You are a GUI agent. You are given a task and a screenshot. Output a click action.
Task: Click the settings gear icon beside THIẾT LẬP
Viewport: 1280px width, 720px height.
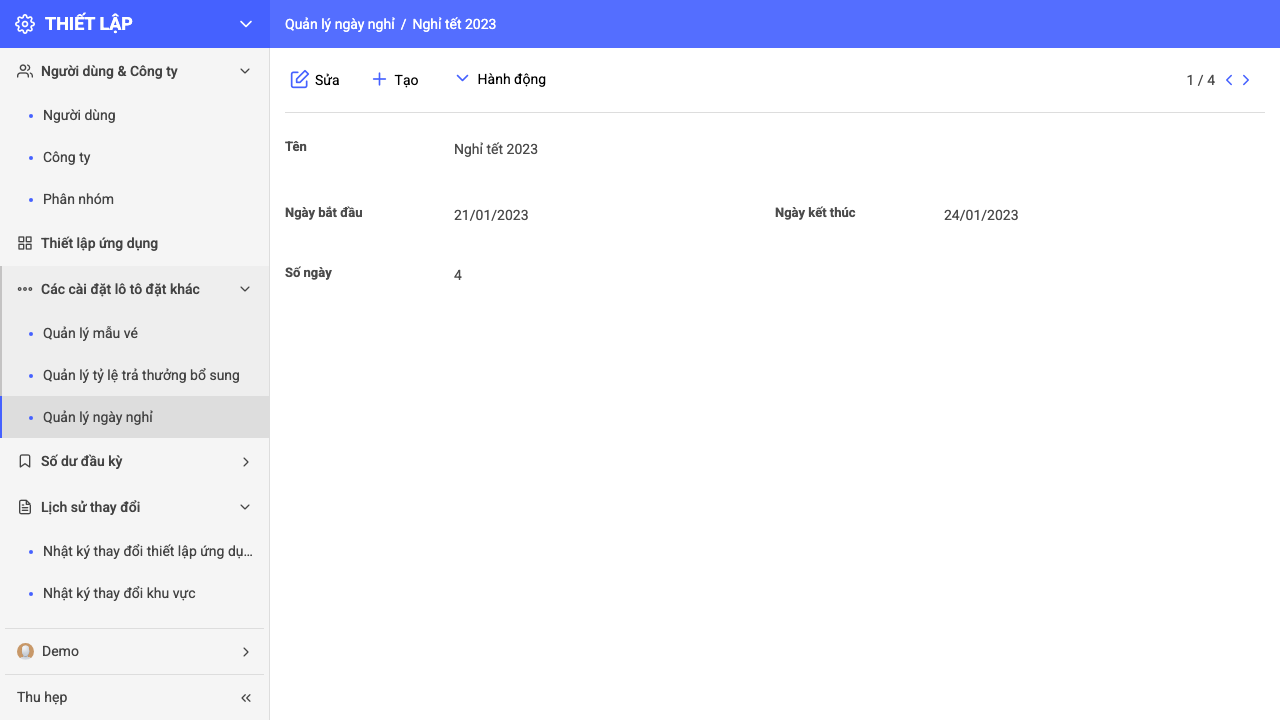[x=25, y=24]
